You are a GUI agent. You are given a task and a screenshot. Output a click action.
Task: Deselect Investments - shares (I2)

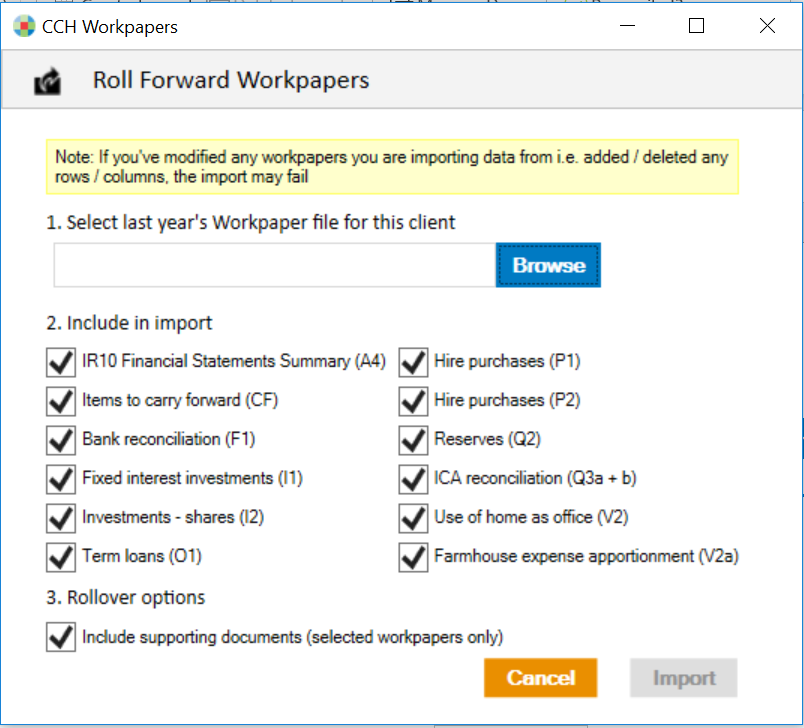[61, 518]
